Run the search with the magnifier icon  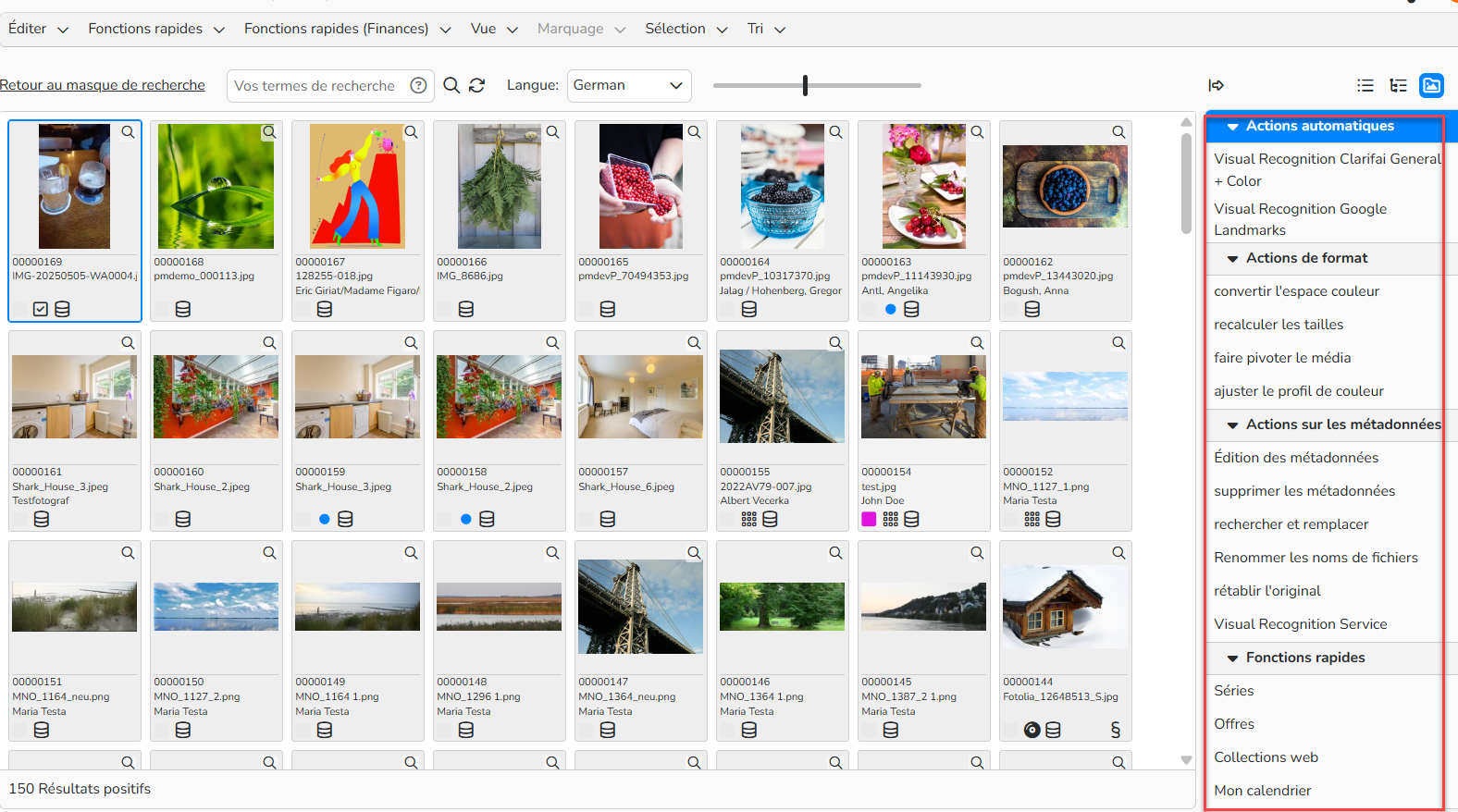(x=451, y=85)
